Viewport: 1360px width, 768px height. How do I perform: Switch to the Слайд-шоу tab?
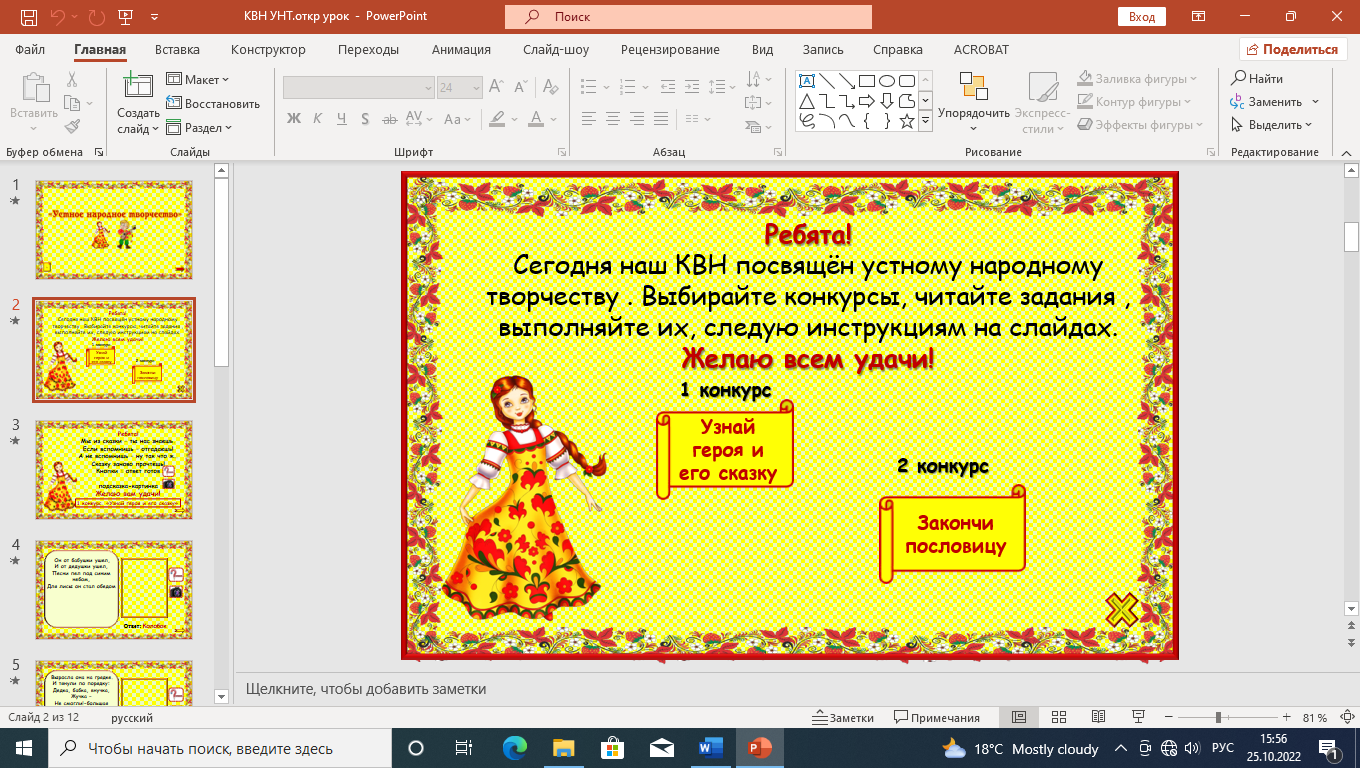point(556,49)
